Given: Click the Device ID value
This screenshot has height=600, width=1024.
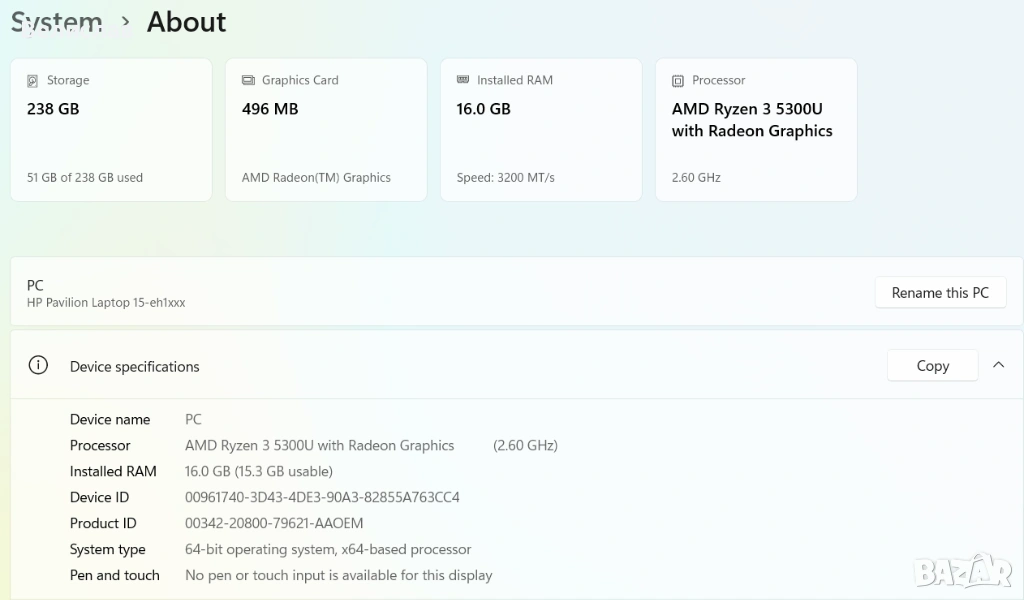Looking at the screenshot, I should click(322, 497).
